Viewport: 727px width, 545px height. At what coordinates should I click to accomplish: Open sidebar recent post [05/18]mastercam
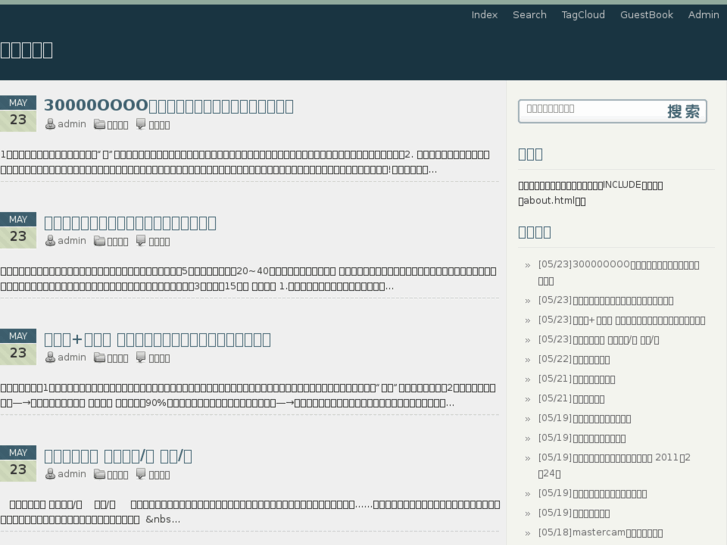pyautogui.click(x=600, y=532)
